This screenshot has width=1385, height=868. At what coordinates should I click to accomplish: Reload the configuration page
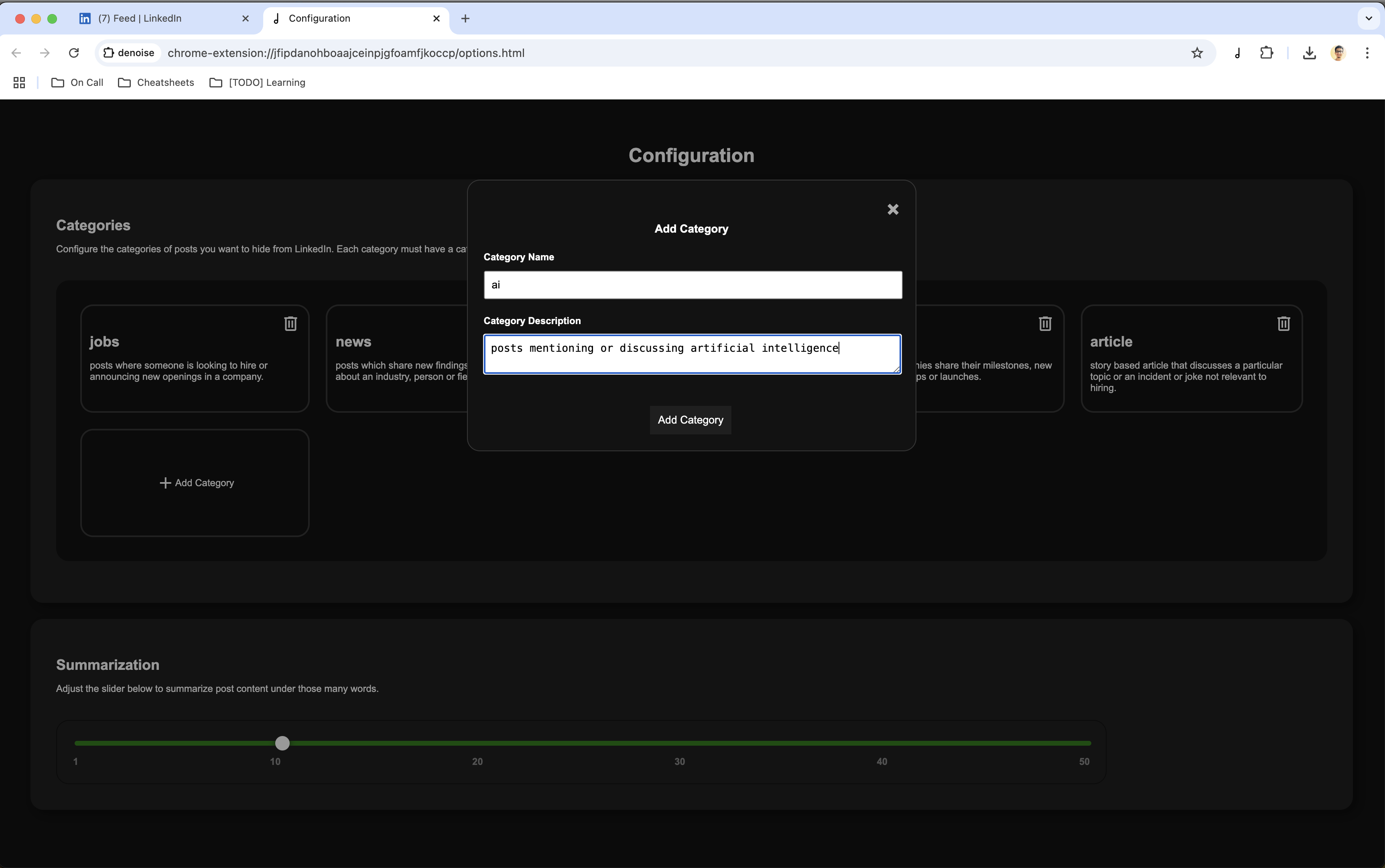(x=73, y=53)
